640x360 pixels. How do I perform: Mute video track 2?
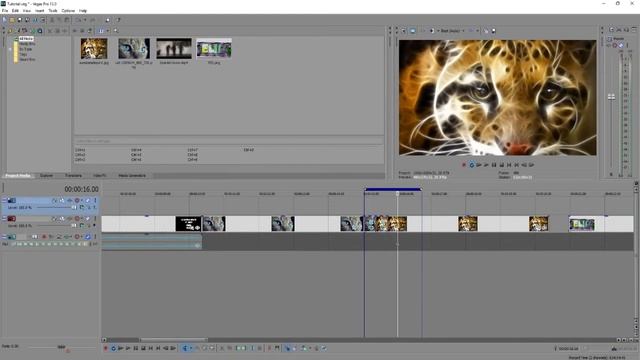tap(87, 219)
